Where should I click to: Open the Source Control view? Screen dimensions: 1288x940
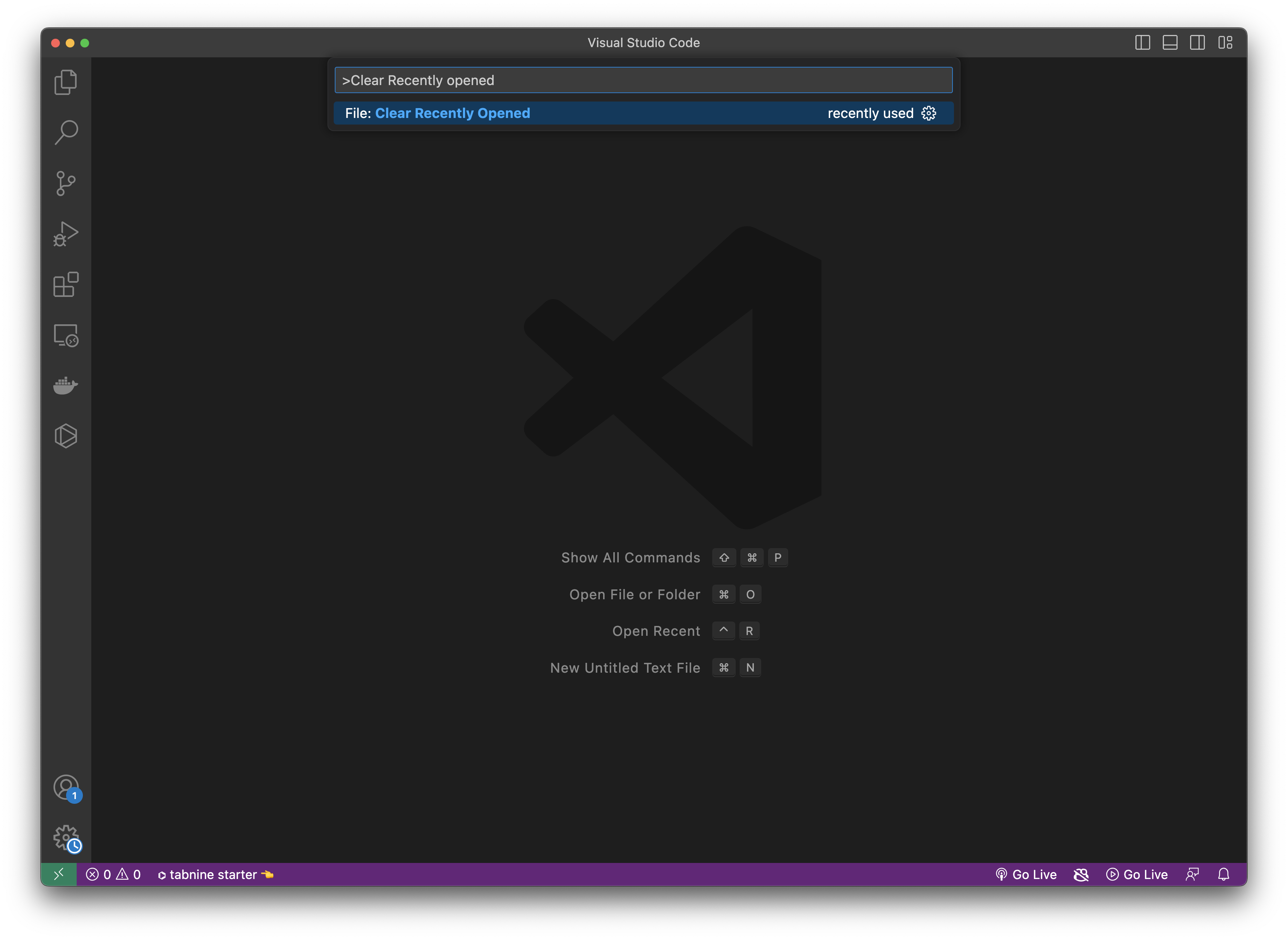click(x=65, y=183)
